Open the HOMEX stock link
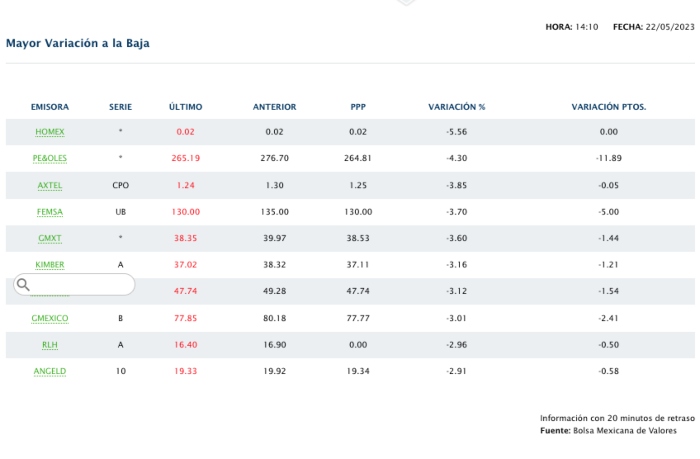This screenshot has width=700, height=459. [x=50, y=132]
